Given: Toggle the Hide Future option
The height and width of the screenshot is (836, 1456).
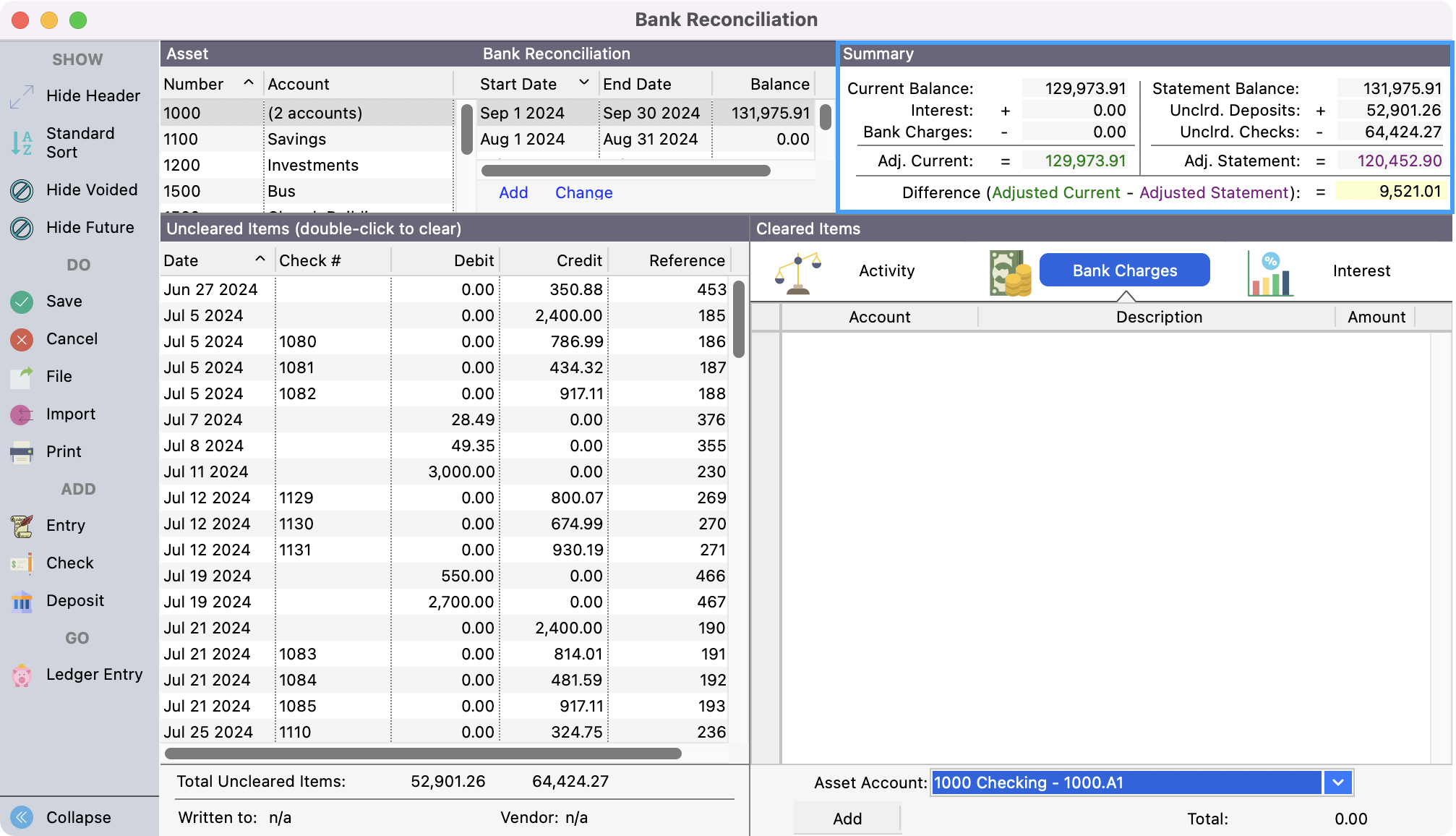Looking at the screenshot, I should click(22, 228).
